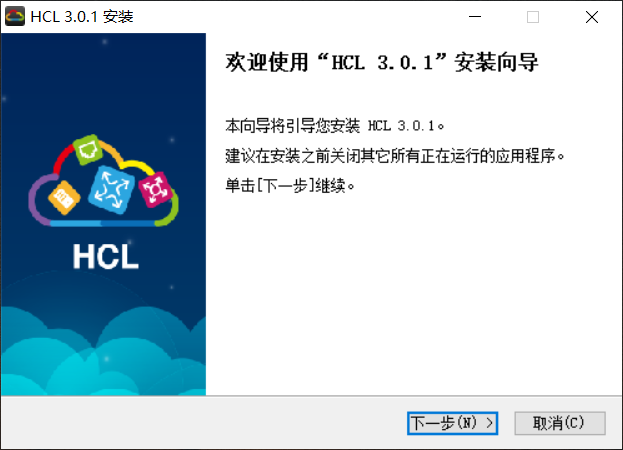Click the orange server cube icon
The height and width of the screenshot is (450, 623).
click(64, 197)
